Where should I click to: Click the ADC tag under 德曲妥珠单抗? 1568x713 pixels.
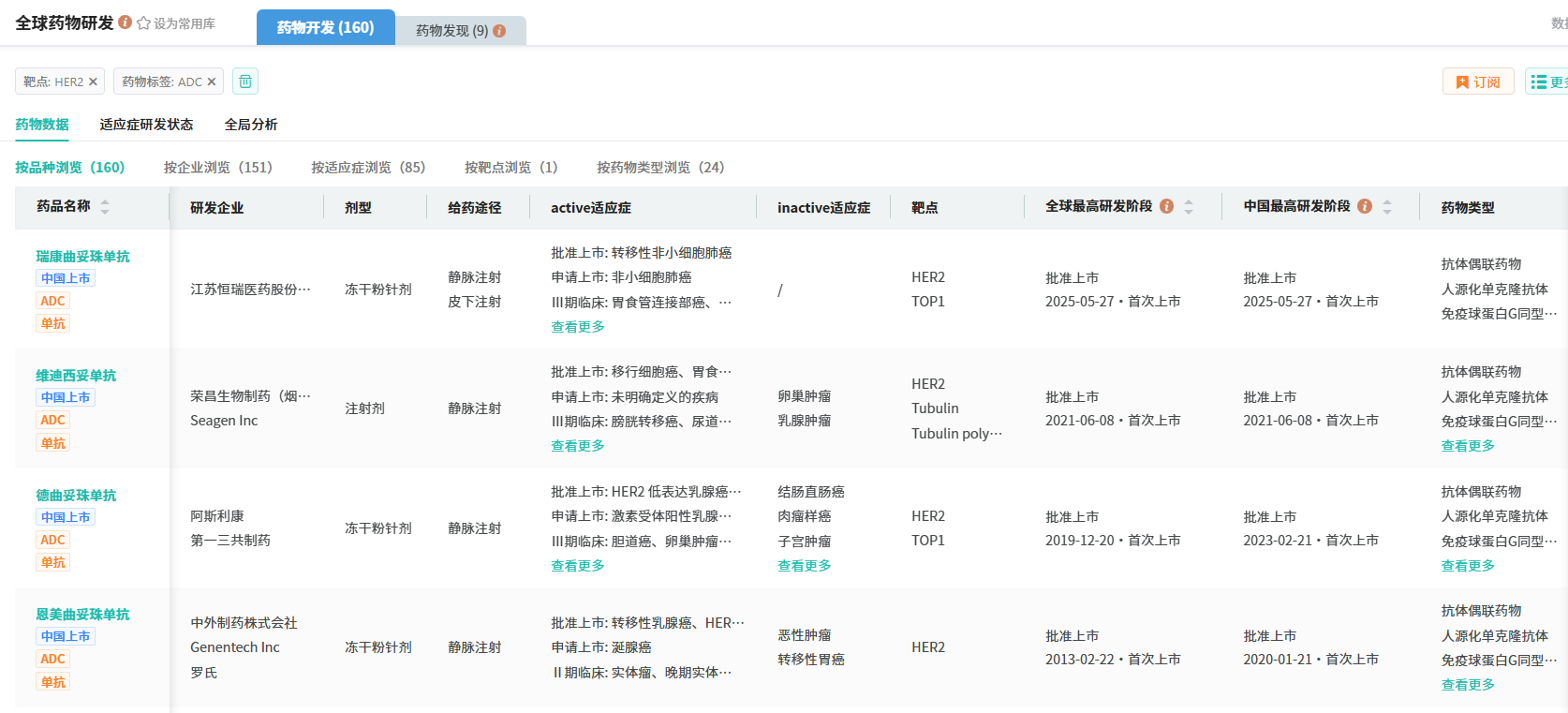click(x=52, y=540)
